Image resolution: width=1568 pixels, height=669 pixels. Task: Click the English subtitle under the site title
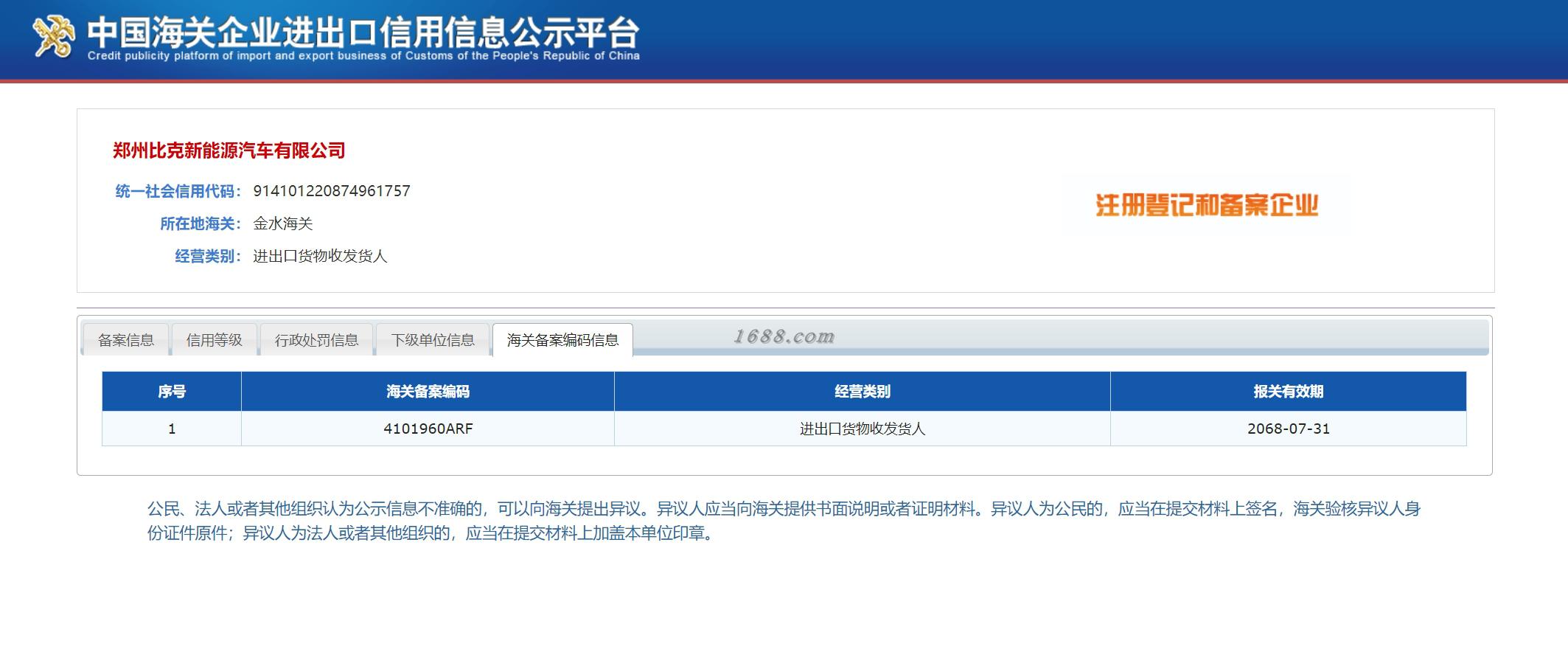pos(363,56)
